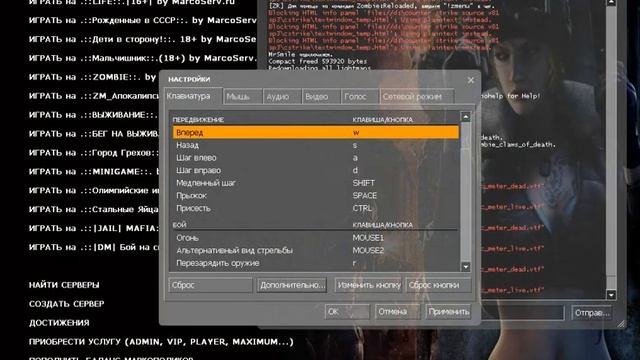Viewport: 640px width, 360px height.
Task: Click the Отправить button in console window
Action: point(592,313)
